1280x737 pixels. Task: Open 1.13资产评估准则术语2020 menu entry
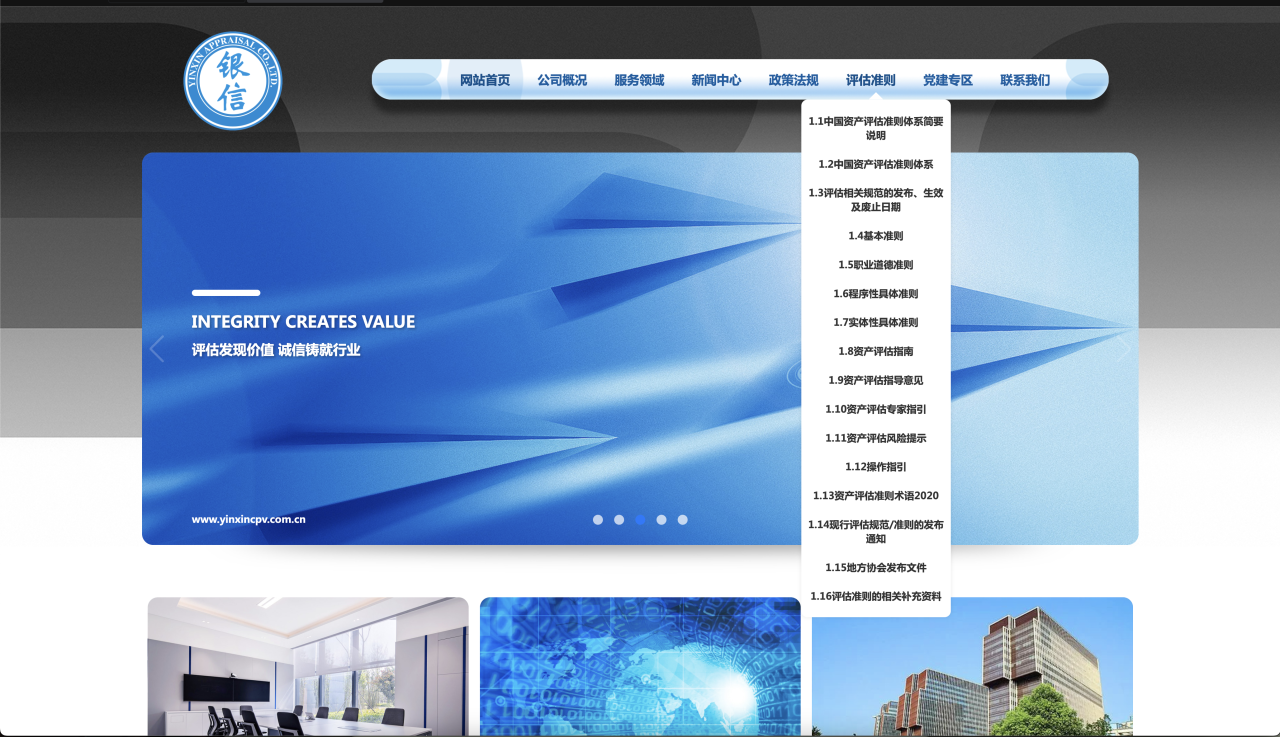point(876,496)
